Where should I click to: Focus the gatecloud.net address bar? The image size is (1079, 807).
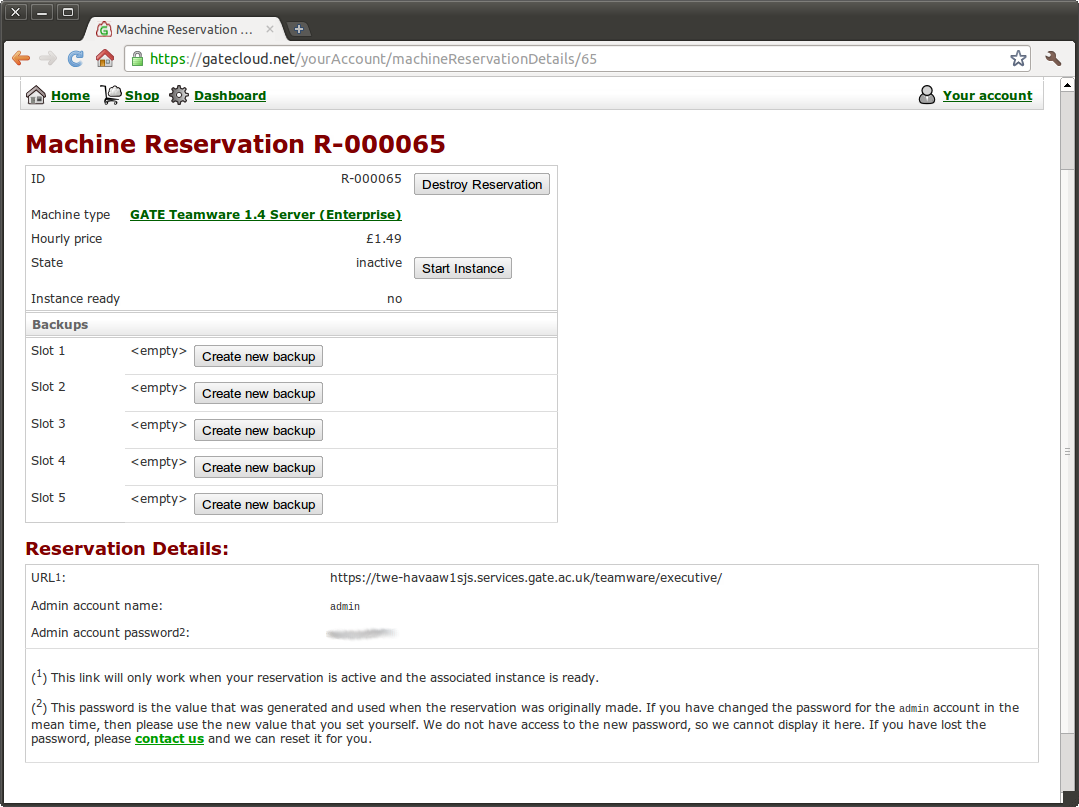coord(577,58)
